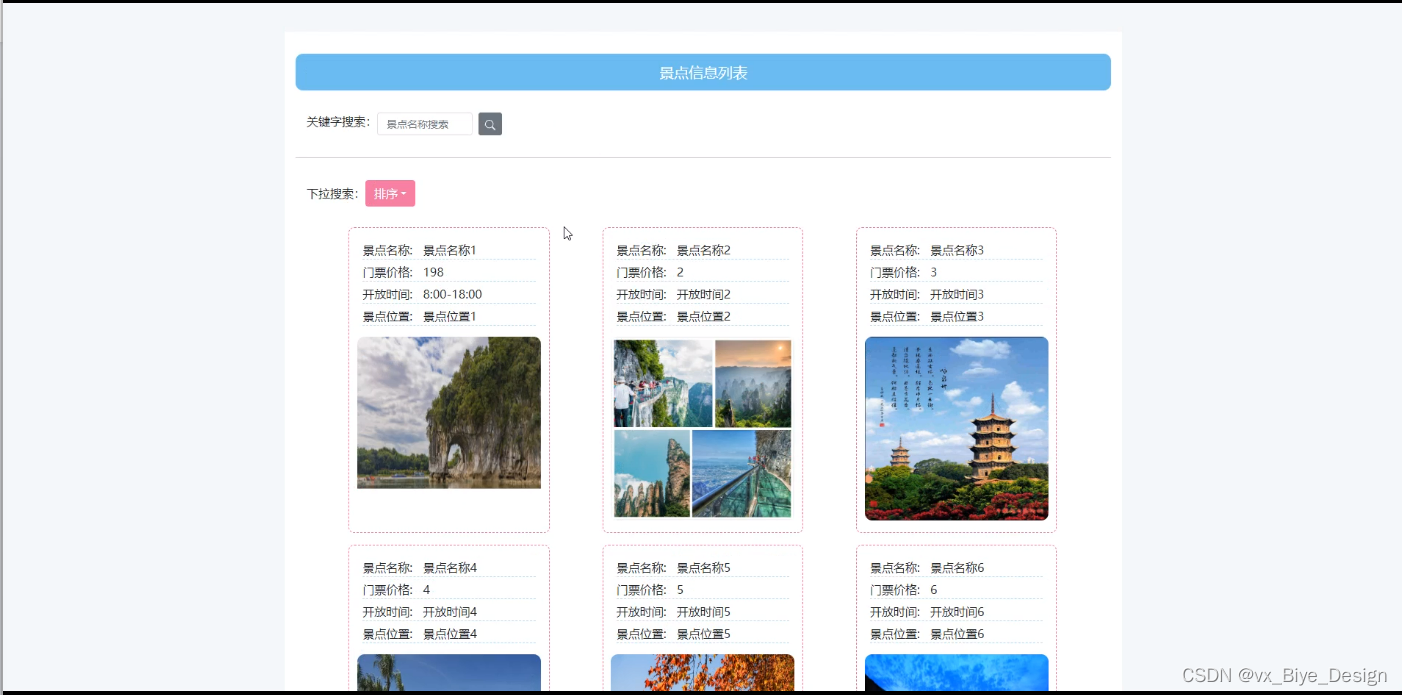Select the text 景点名称5
Screen dimensions: 1402x695
point(704,568)
